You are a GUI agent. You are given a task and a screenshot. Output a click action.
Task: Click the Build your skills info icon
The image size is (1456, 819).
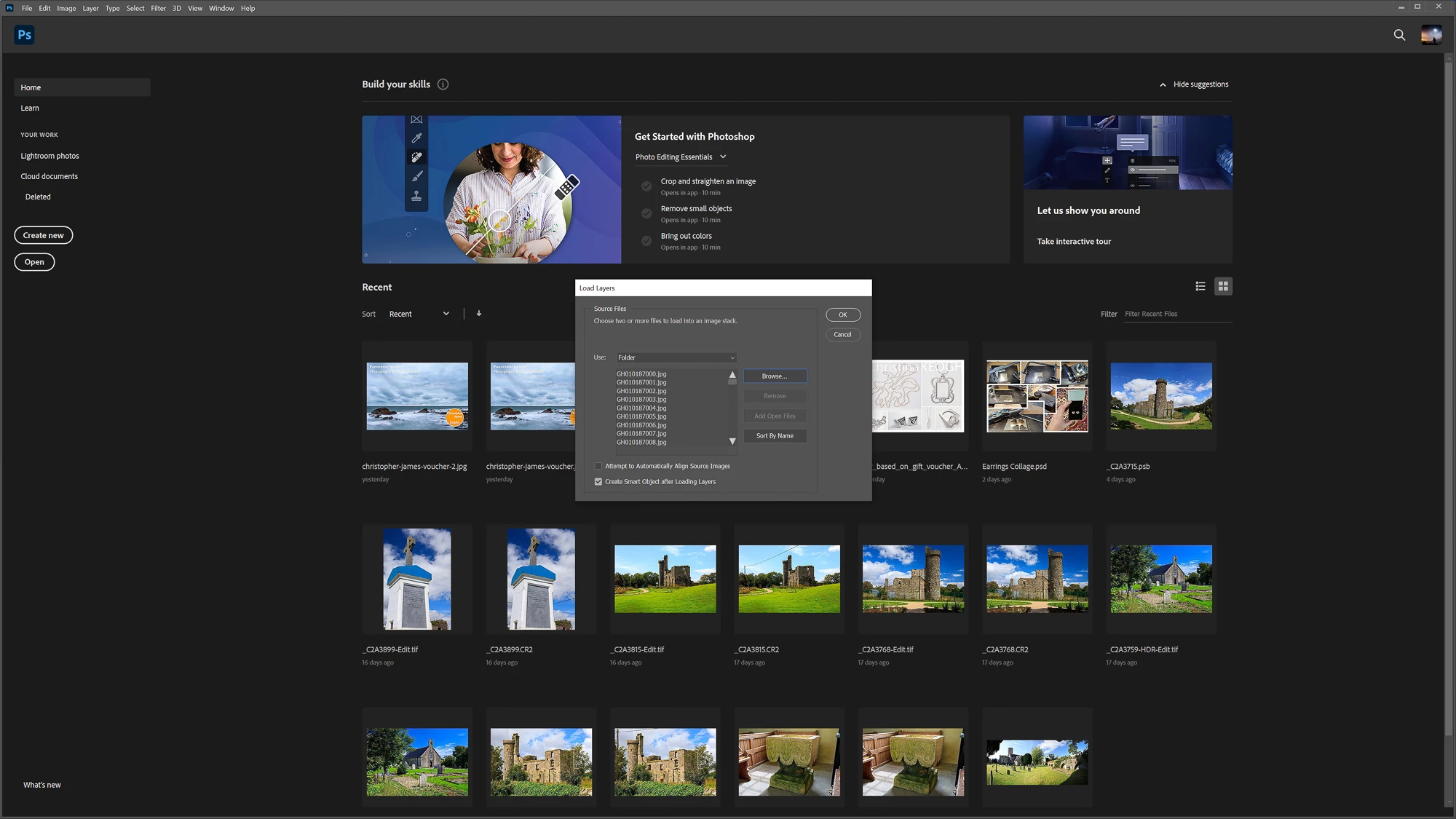click(443, 84)
